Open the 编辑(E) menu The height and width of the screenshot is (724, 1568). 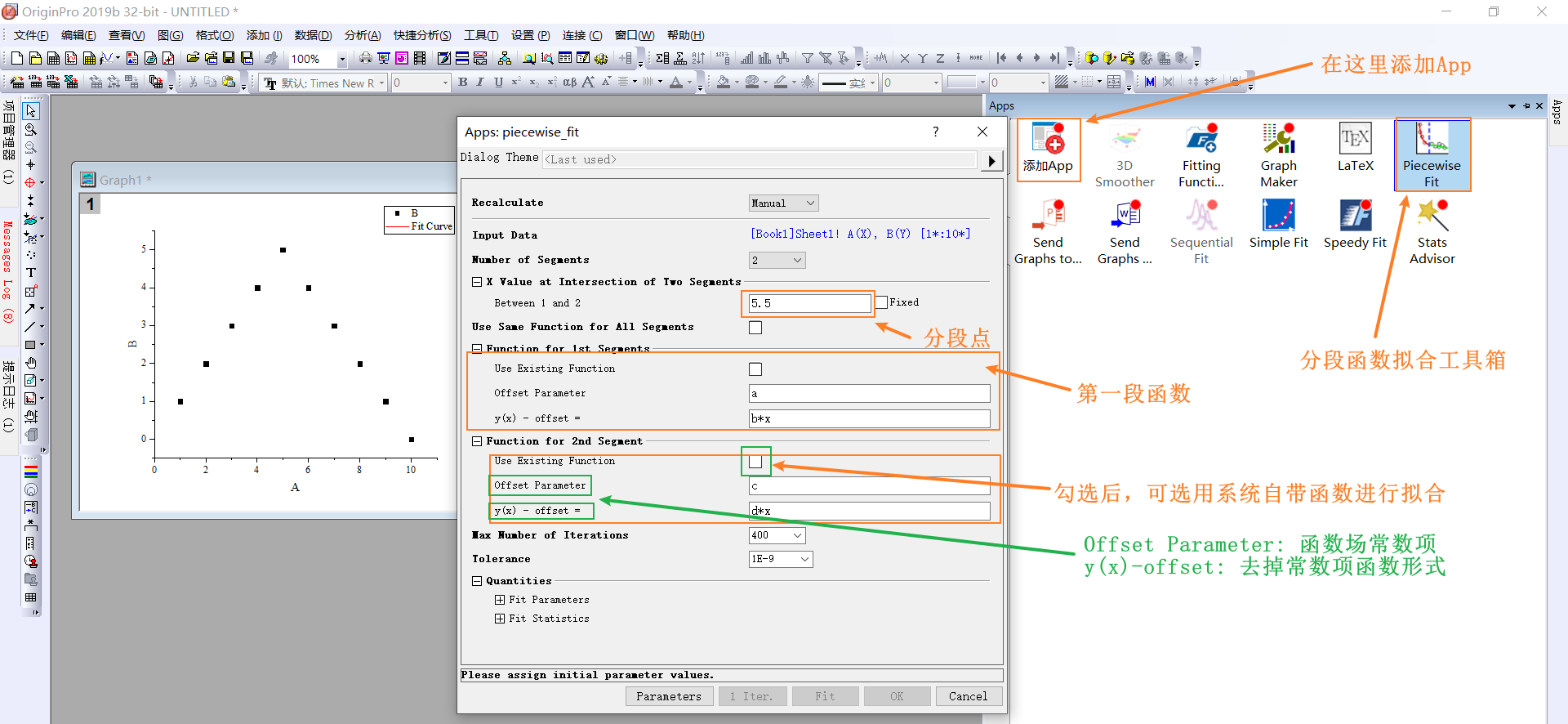tap(78, 35)
